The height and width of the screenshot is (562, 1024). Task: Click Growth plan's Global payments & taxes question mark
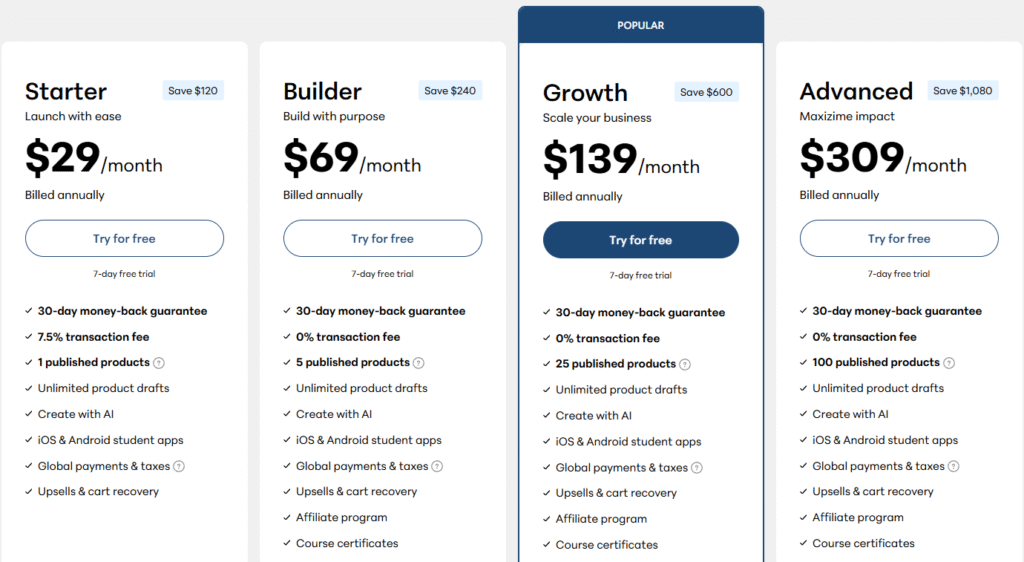[x=697, y=468]
